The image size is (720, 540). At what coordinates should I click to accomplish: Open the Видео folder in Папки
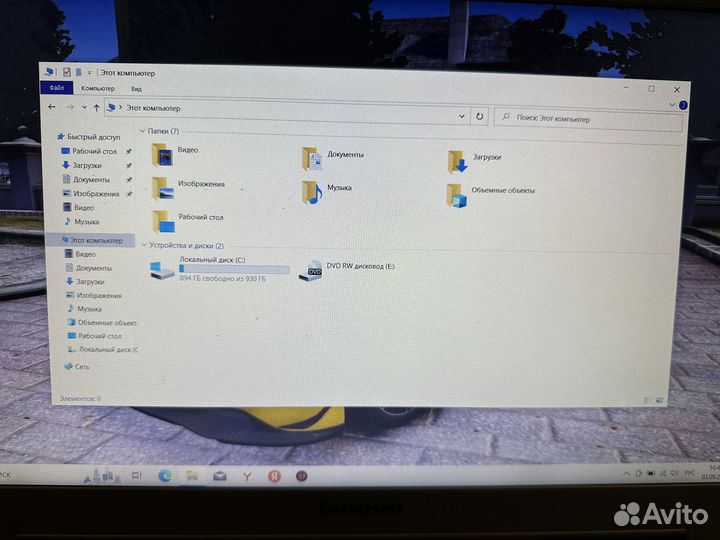pyautogui.click(x=175, y=154)
